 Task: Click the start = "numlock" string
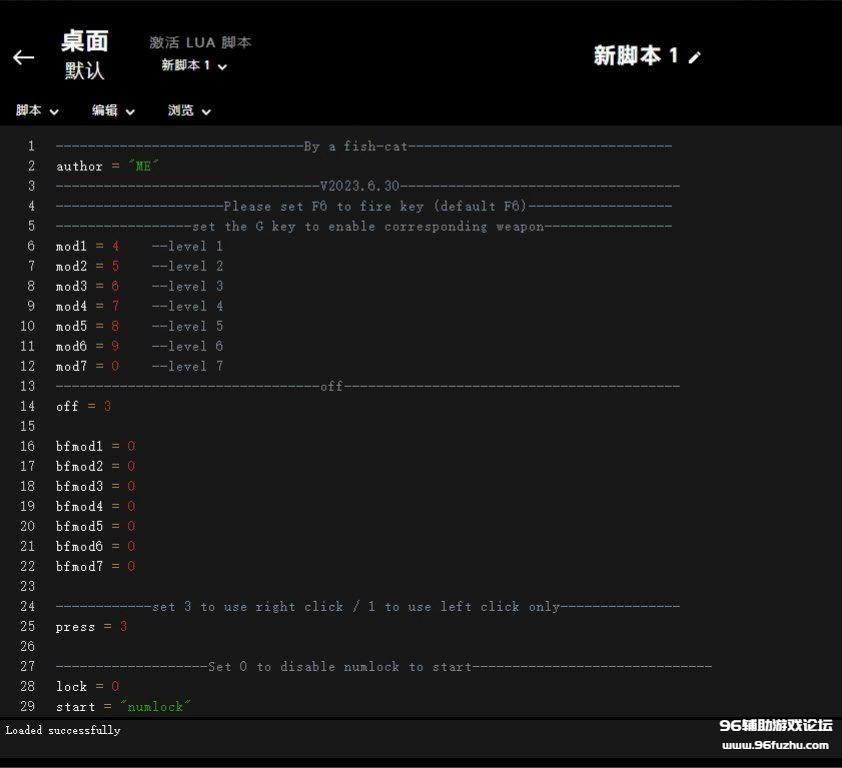pyautogui.click(x=155, y=706)
